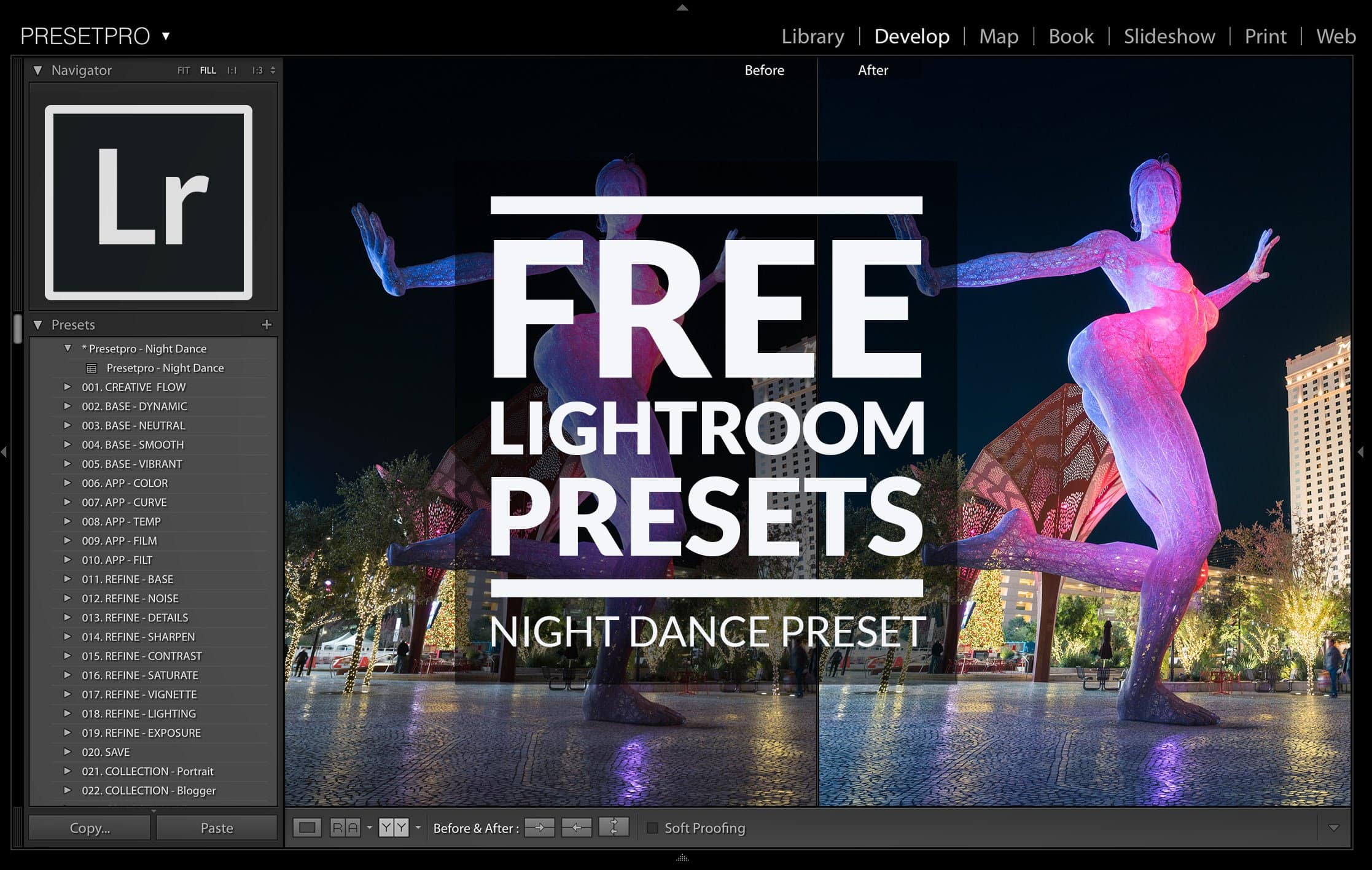The width and height of the screenshot is (1372, 870).
Task: Toggle the right panel group arrow
Action: click(1361, 452)
